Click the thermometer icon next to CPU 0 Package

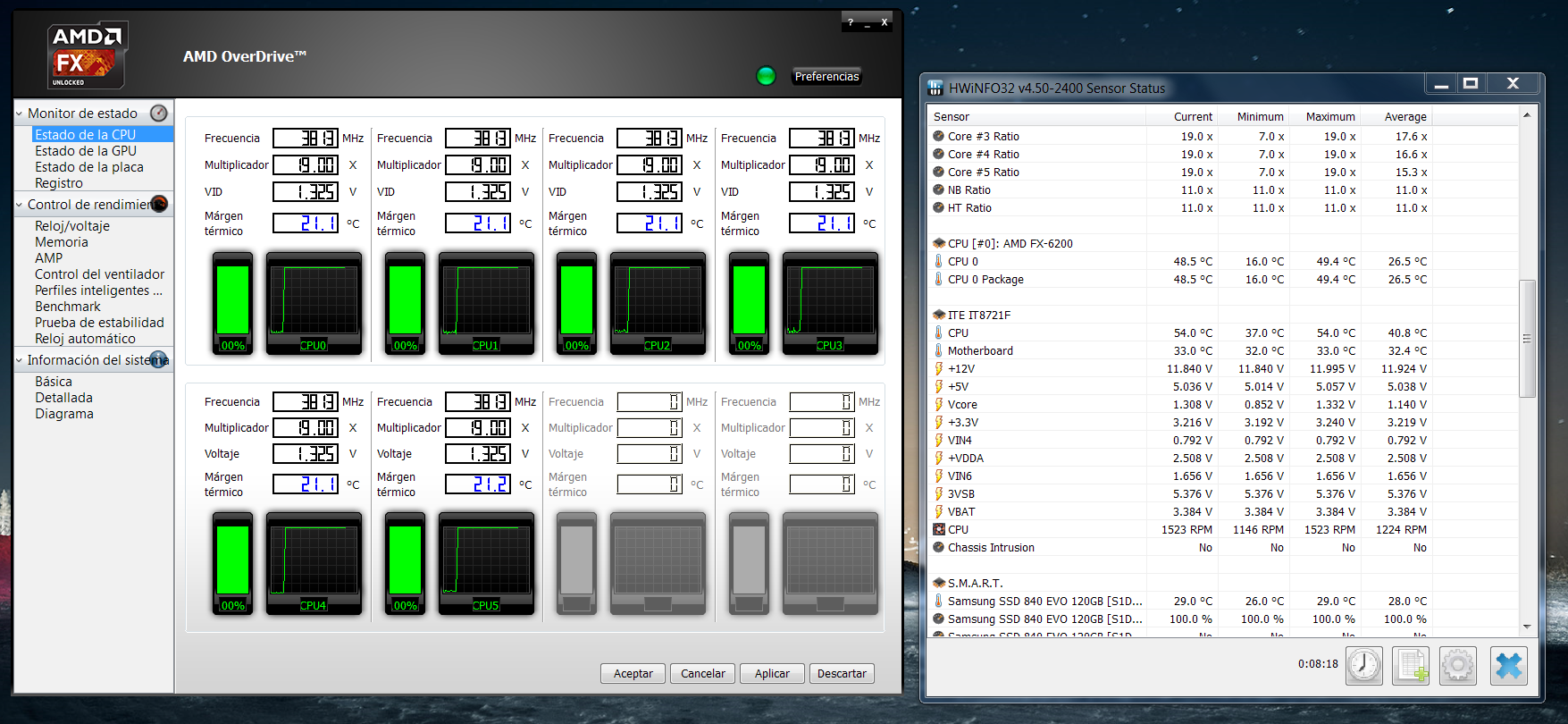click(x=938, y=279)
